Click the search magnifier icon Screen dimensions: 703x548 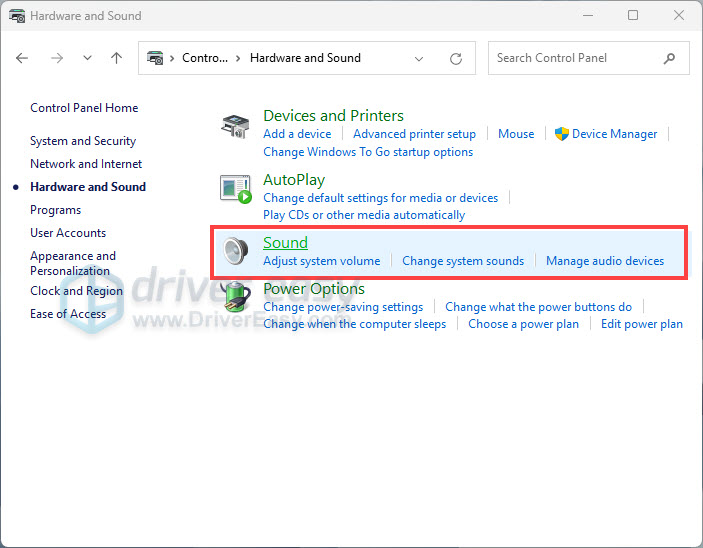coord(669,58)
